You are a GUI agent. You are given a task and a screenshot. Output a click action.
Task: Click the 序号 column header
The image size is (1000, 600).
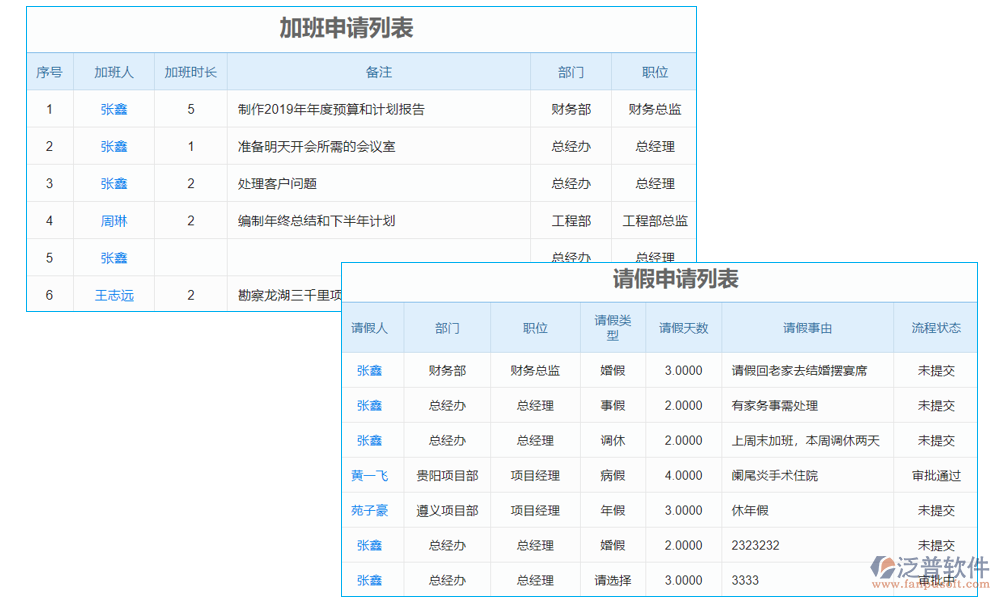pos(49,71)
